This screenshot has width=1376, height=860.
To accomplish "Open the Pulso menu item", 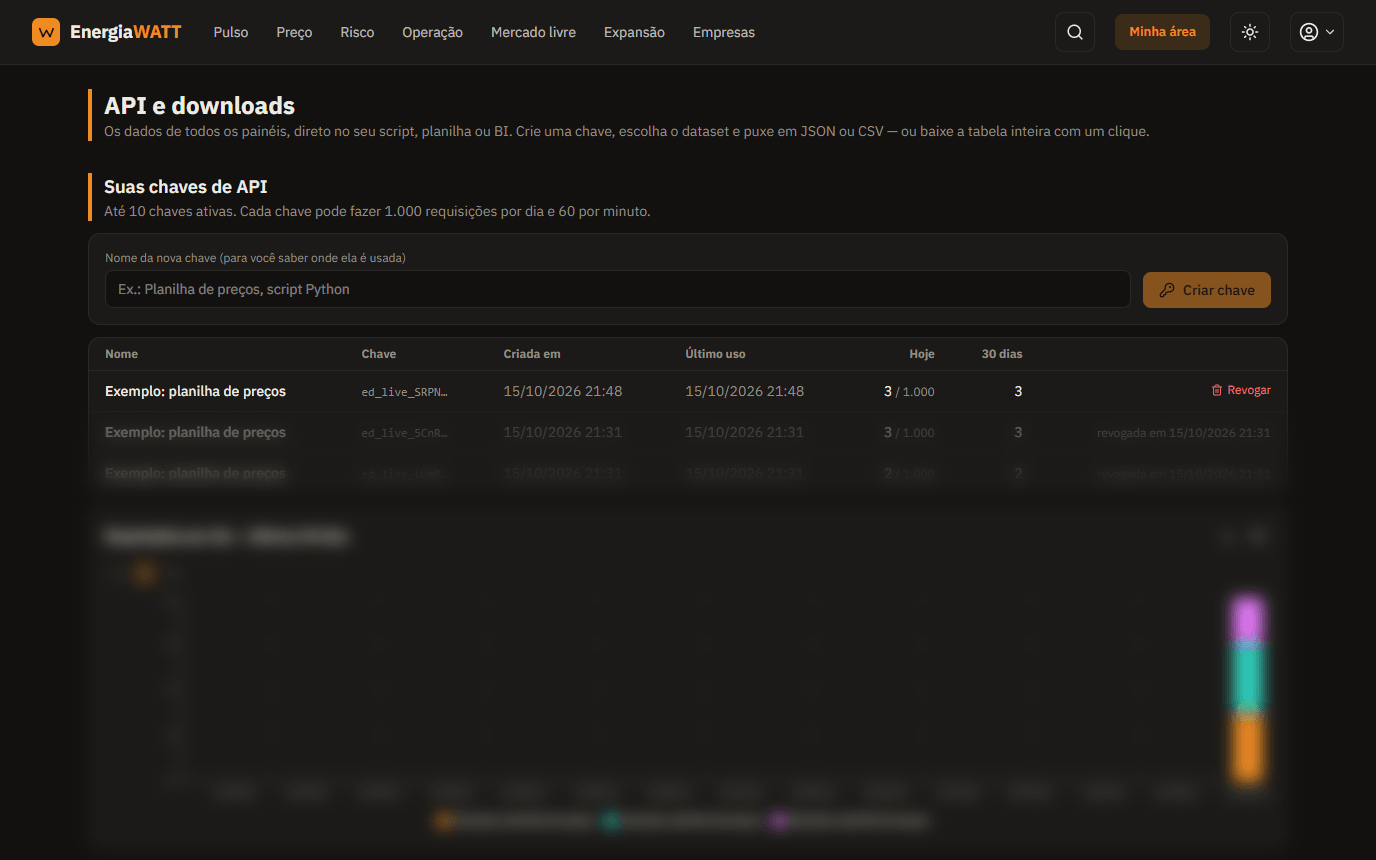I will coord(231,32).
